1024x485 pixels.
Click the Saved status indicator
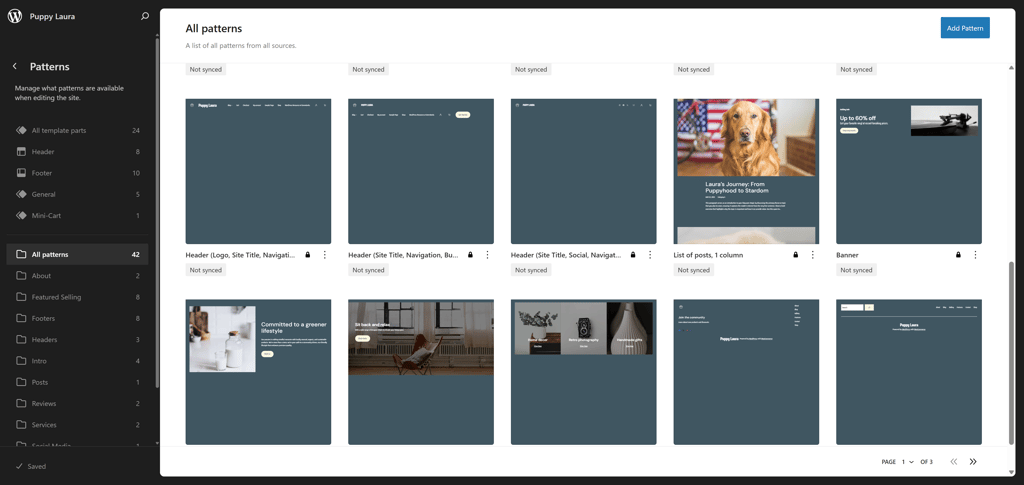click(31, 467)
